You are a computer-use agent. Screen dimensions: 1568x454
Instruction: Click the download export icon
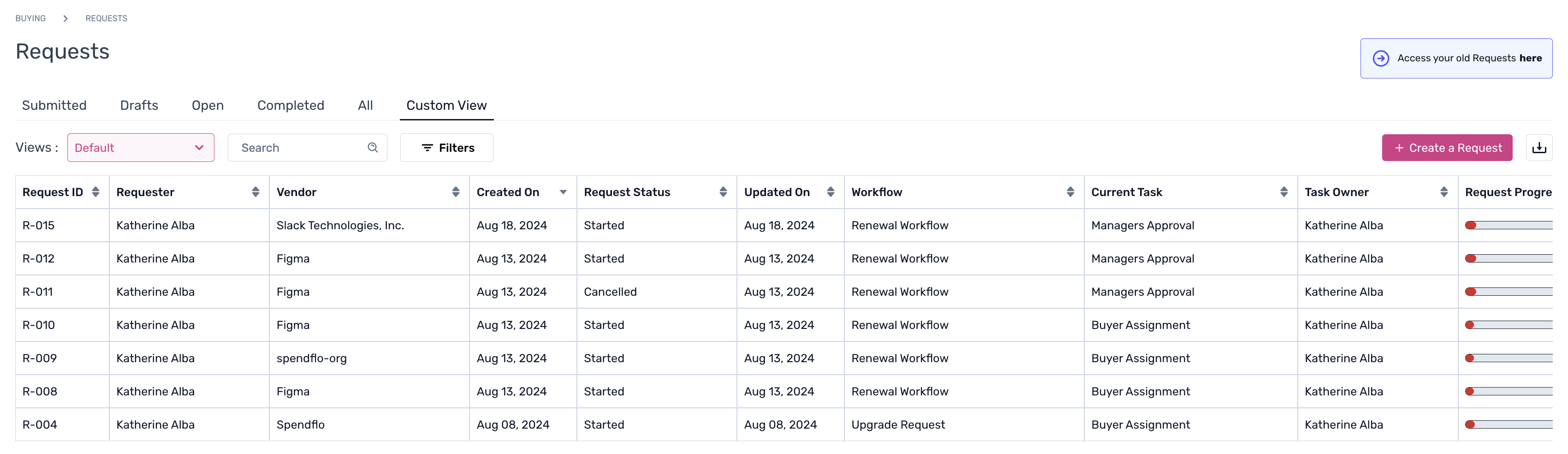click(x=1539, y=148)
